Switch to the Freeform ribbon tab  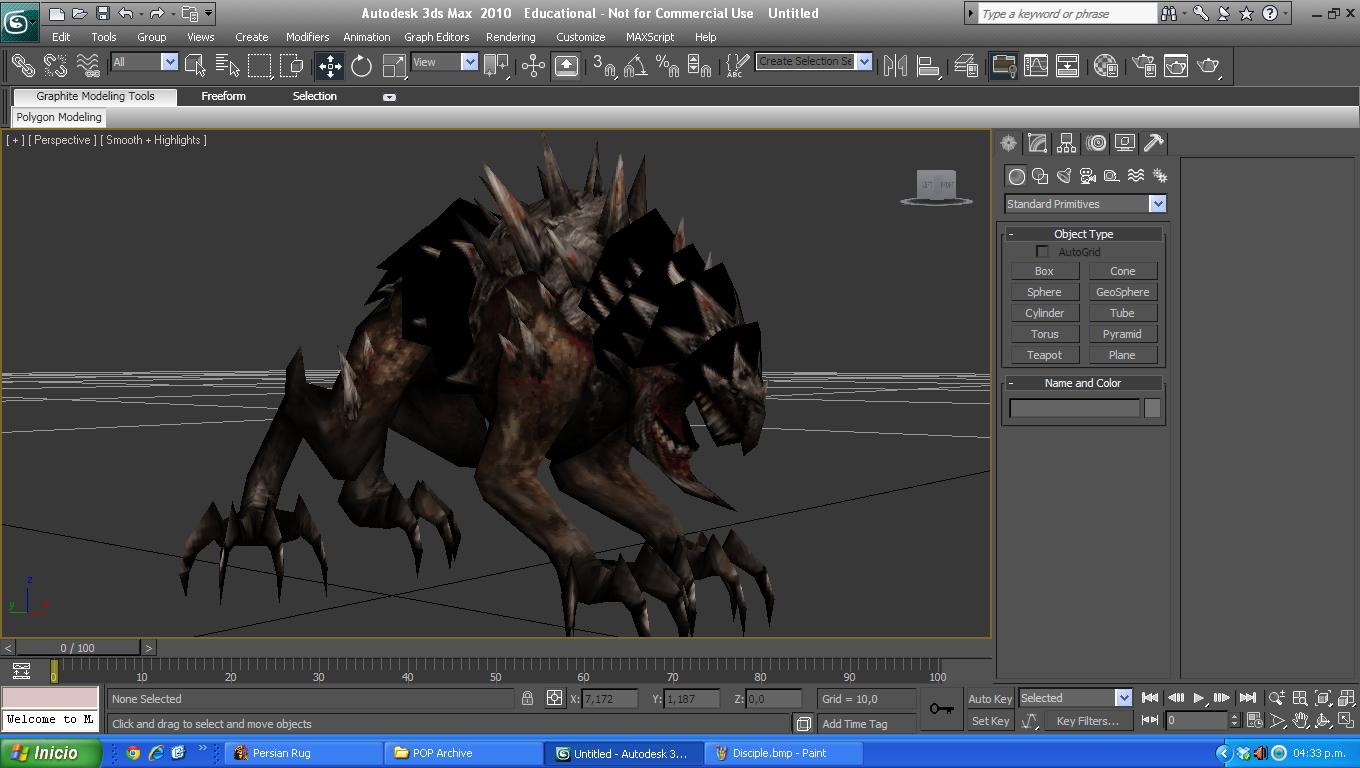pos(223,96)
